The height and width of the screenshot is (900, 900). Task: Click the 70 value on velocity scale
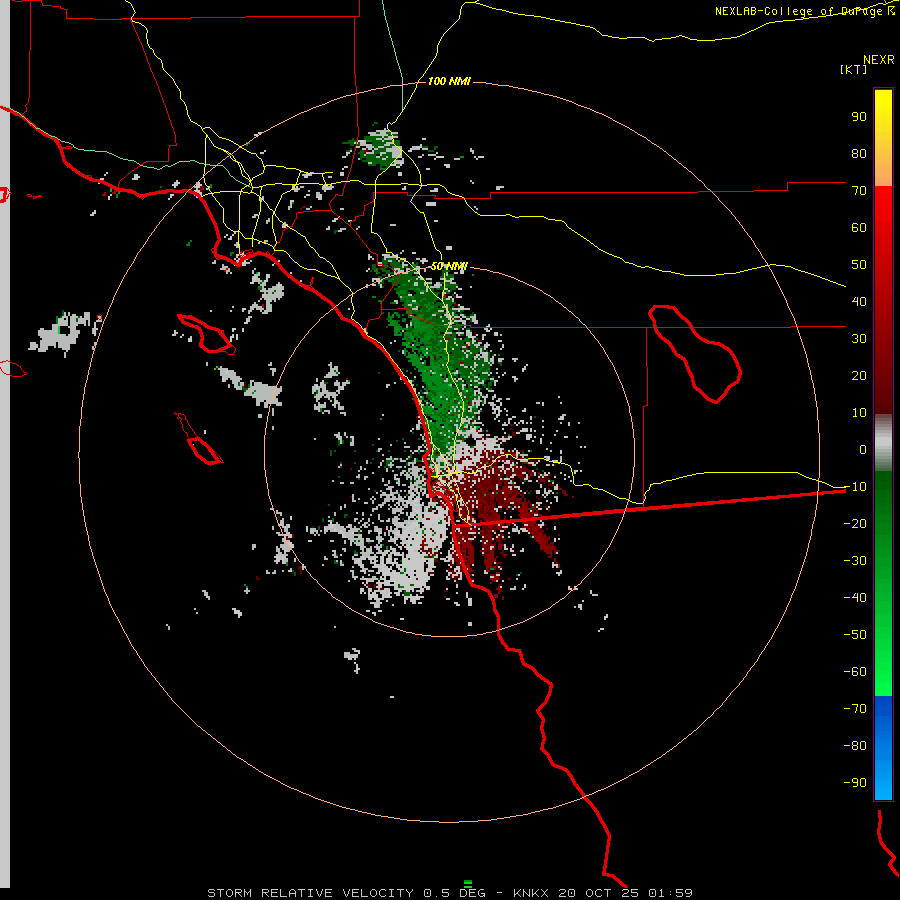click(x=859, y=191)
